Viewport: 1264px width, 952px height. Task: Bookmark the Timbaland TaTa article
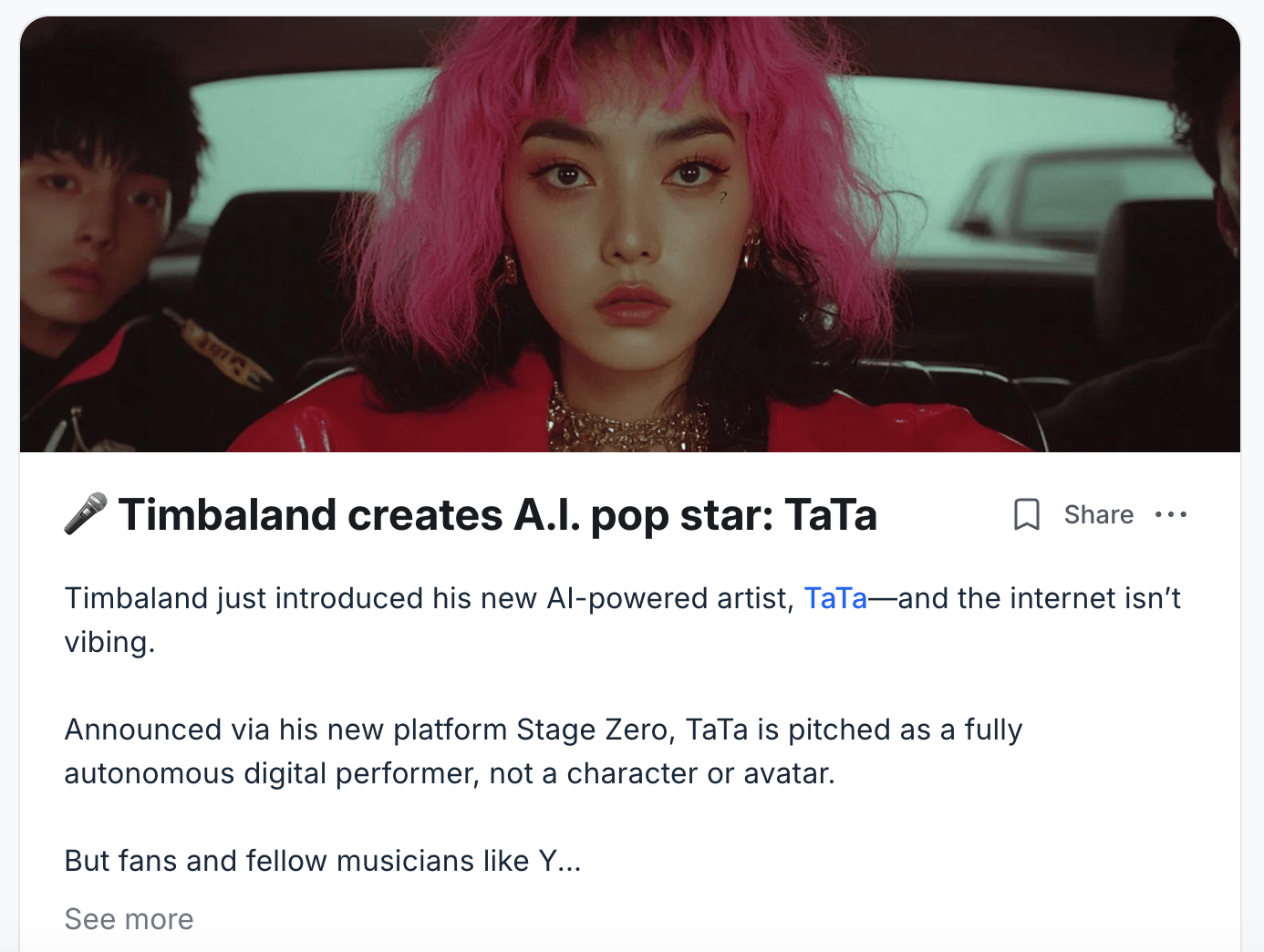point(1027,514)
